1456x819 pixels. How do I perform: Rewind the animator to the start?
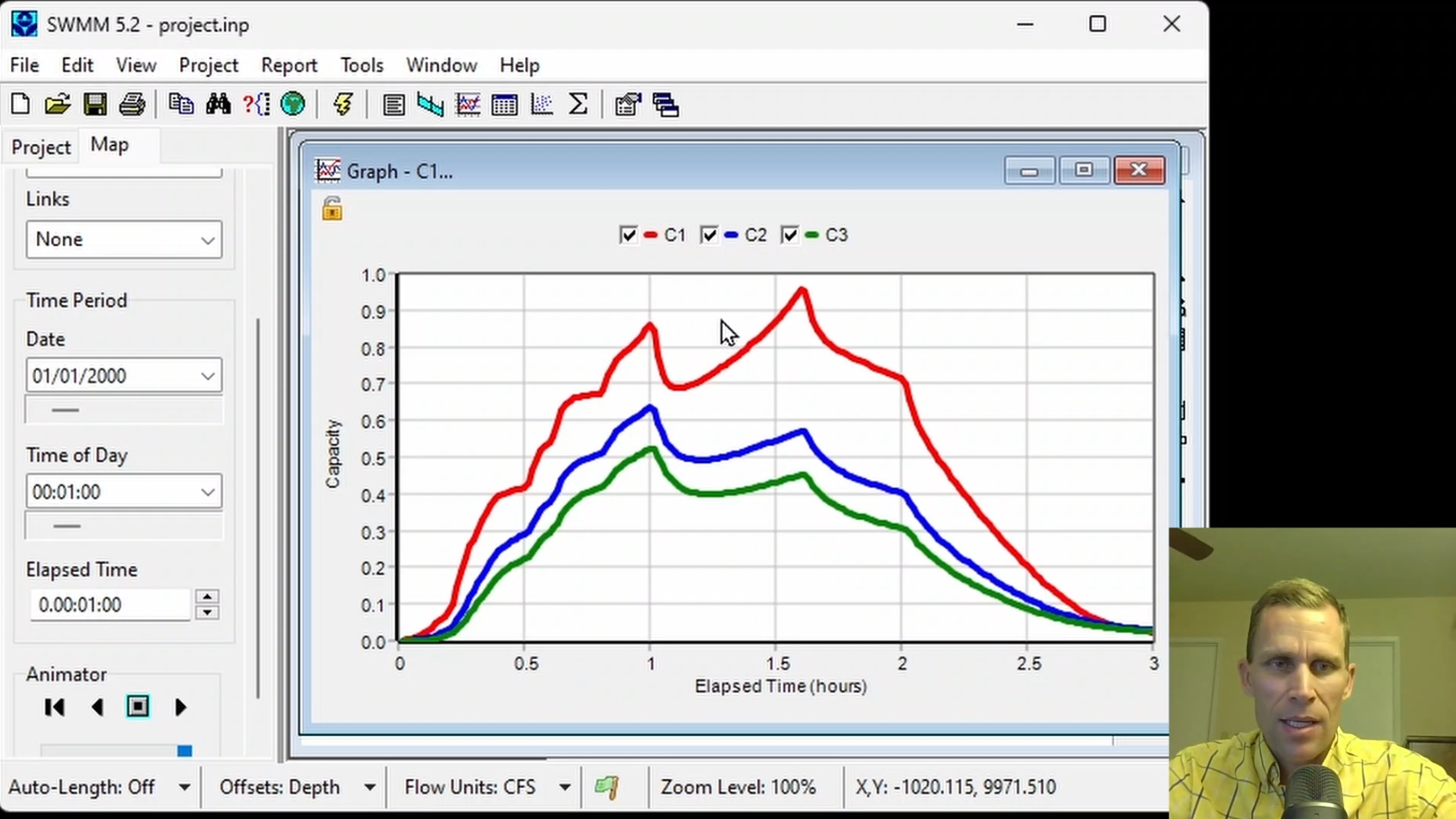[54, 708]
